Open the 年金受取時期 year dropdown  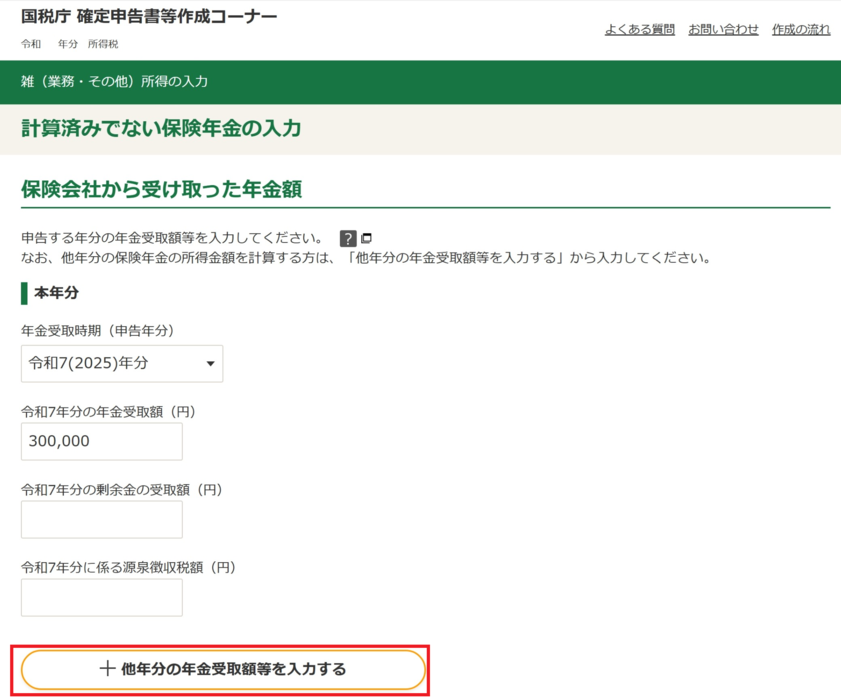[x=121, y=364]
